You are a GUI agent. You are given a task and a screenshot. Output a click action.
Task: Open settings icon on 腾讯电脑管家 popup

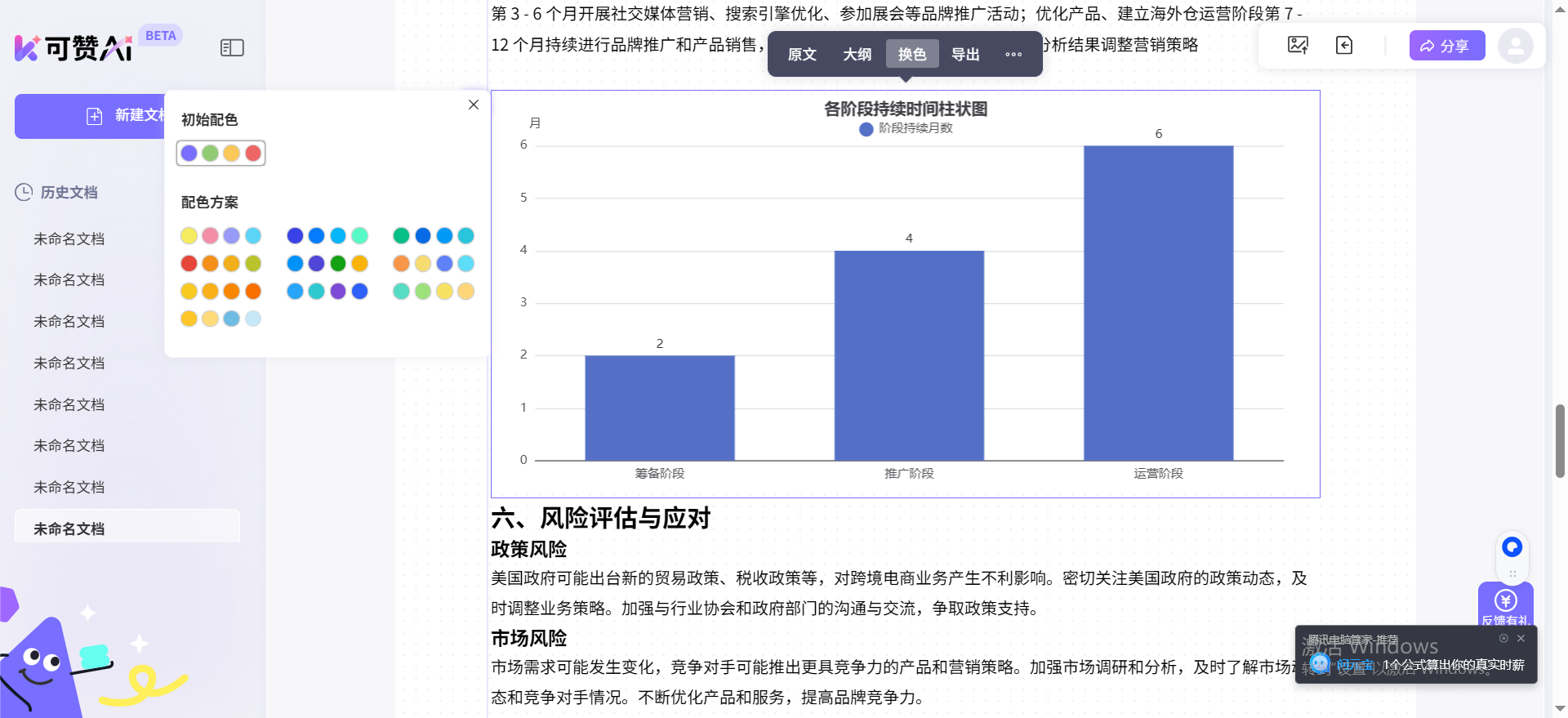click(x=1503, y=639)
